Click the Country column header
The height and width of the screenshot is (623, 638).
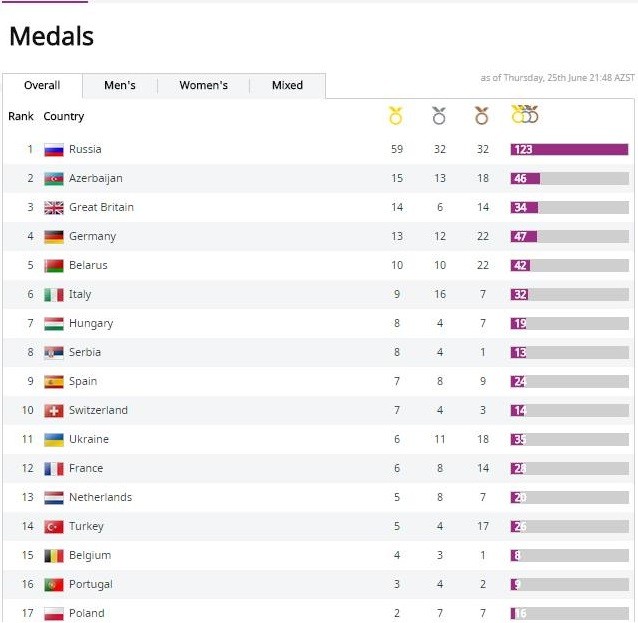tap(64, 117)
